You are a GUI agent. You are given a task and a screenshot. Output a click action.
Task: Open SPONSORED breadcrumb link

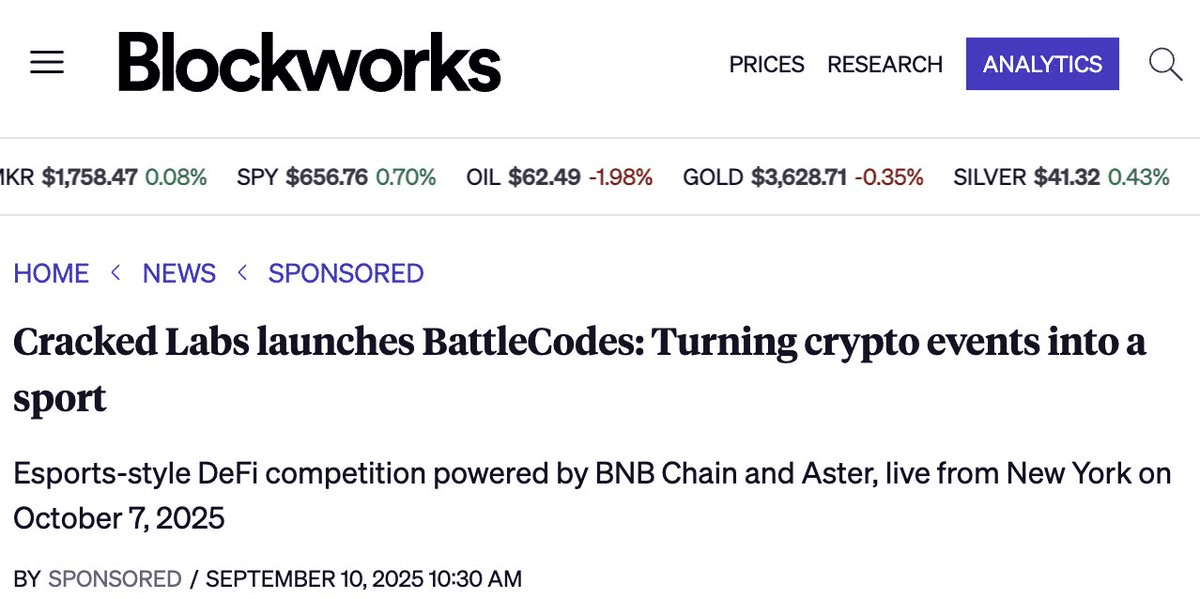346,273
